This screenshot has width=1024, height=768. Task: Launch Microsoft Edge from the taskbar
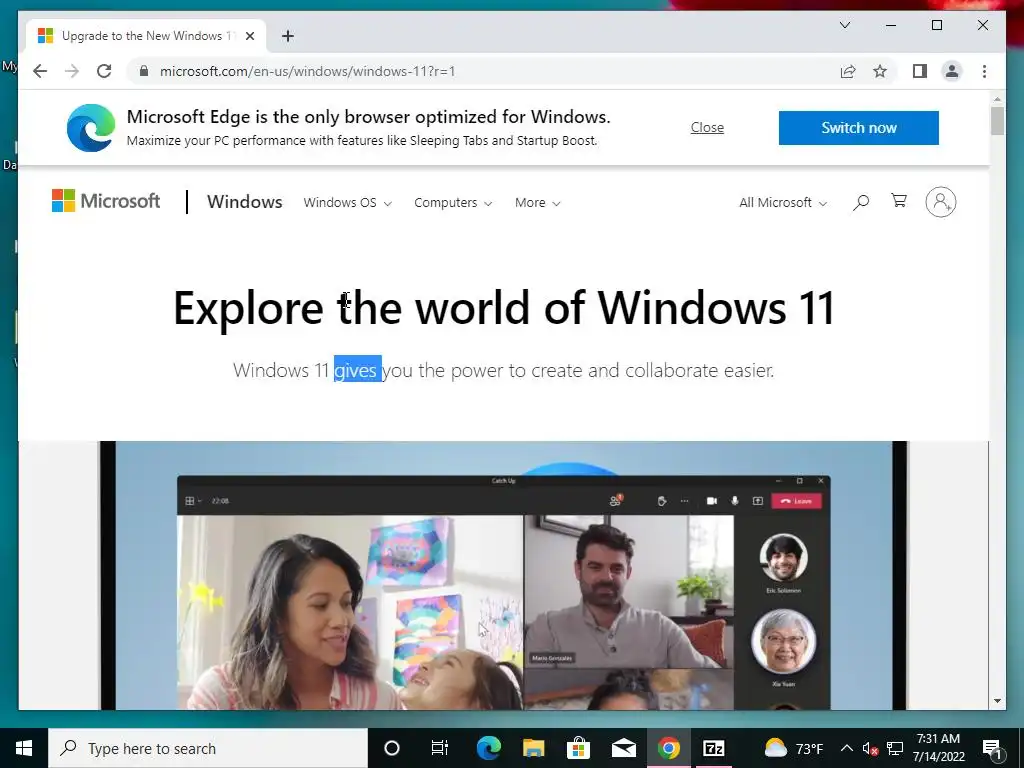(x=488, y=748)
